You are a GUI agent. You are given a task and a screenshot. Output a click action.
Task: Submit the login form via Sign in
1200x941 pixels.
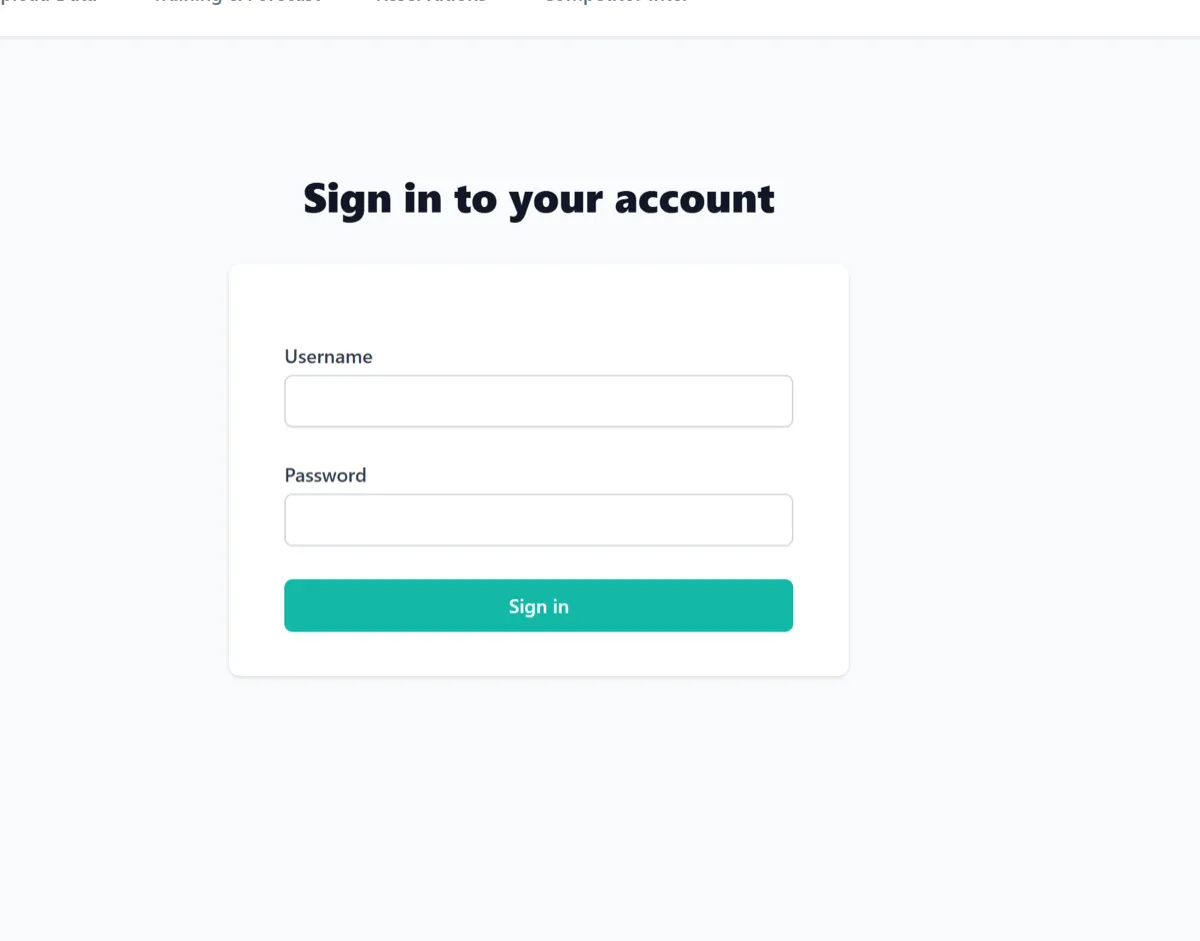point(538,605)
